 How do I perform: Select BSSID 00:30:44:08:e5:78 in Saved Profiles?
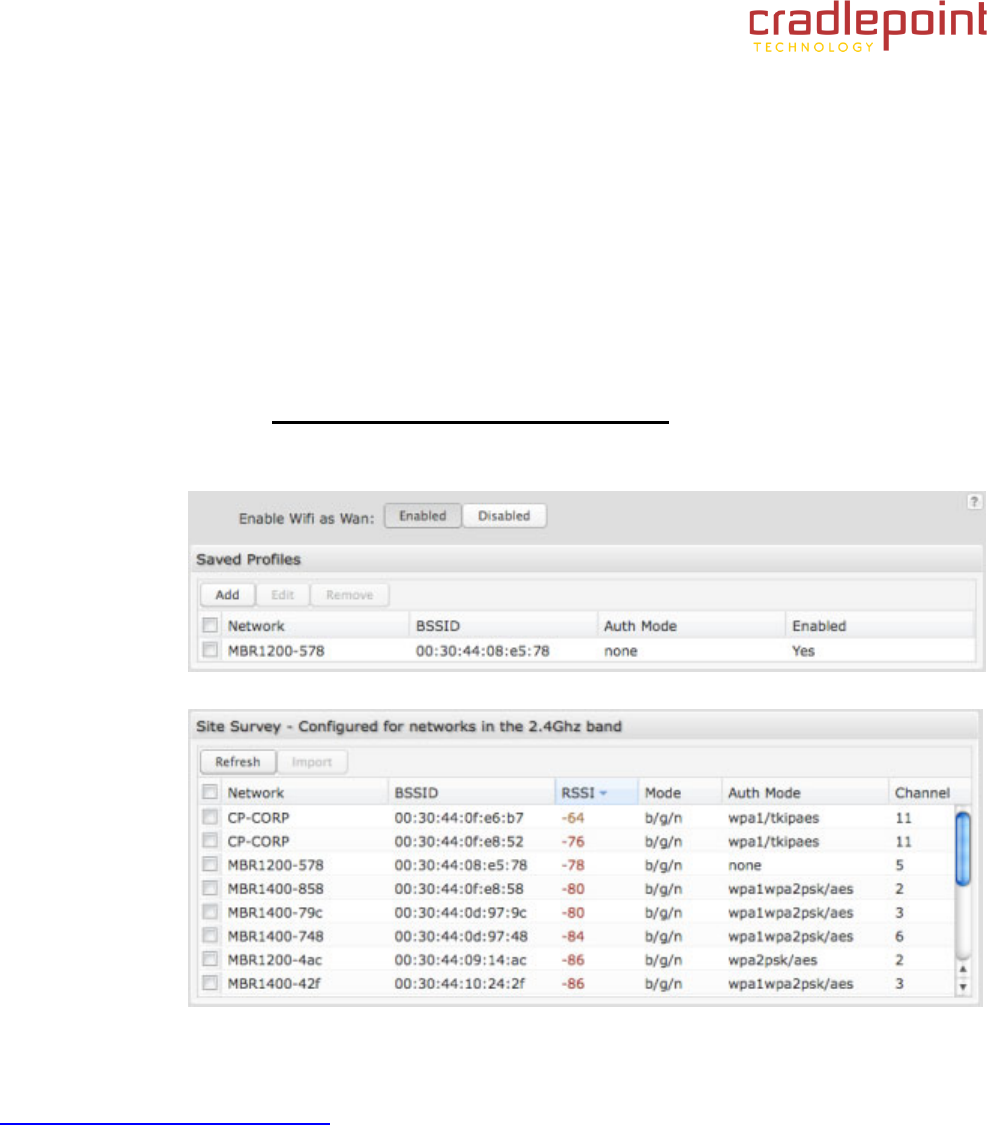[483, 651]
